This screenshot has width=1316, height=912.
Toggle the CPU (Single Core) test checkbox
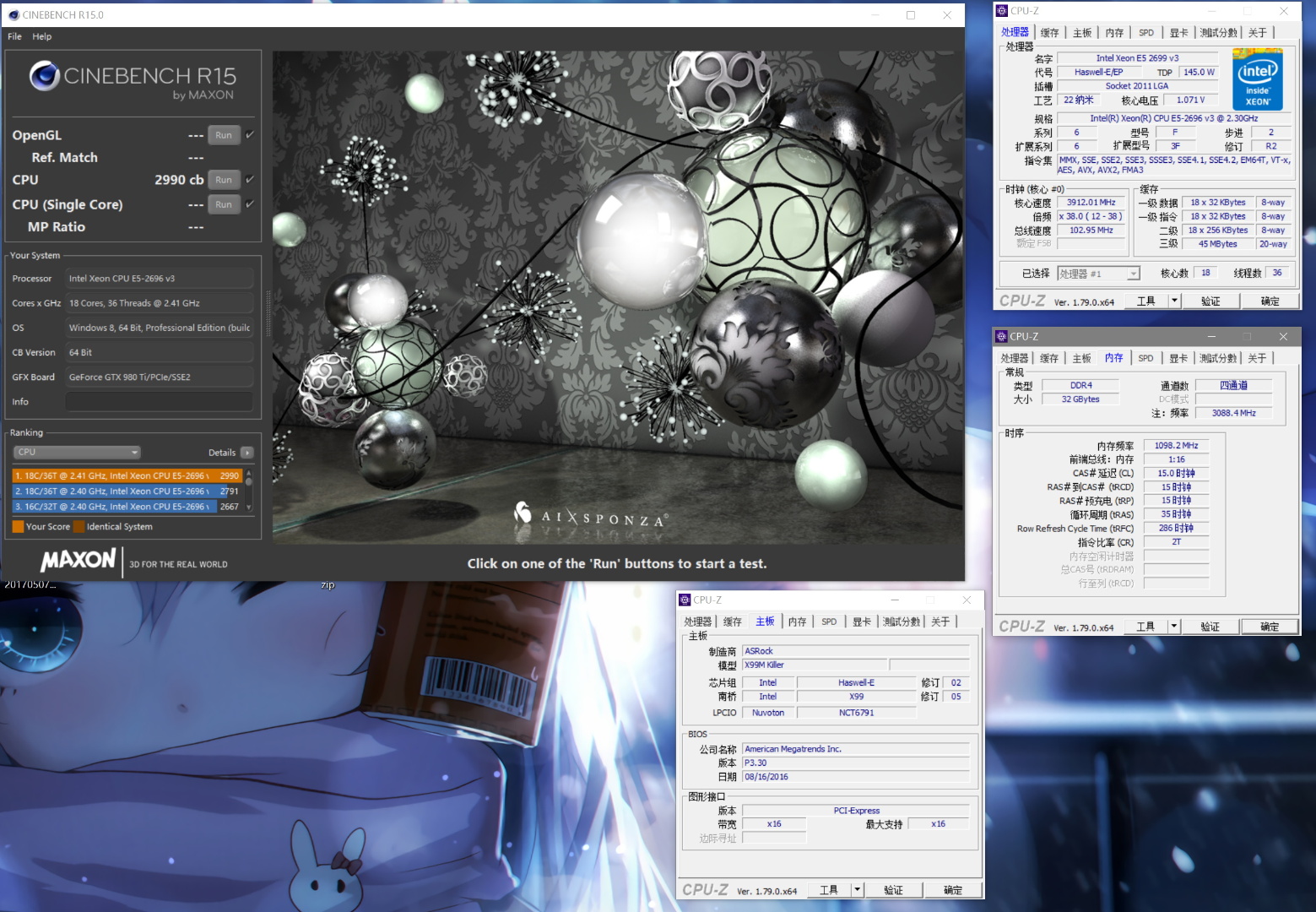tap(250, 204)
